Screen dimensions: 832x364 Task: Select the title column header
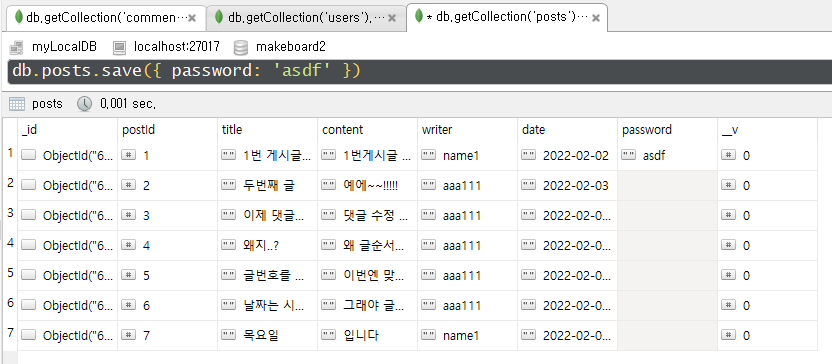267,129
